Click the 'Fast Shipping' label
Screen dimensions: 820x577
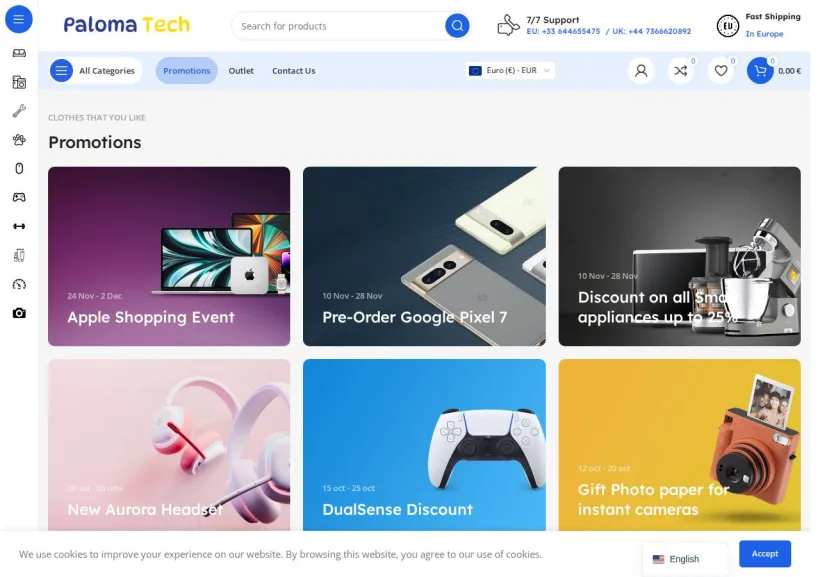(773, 16)
